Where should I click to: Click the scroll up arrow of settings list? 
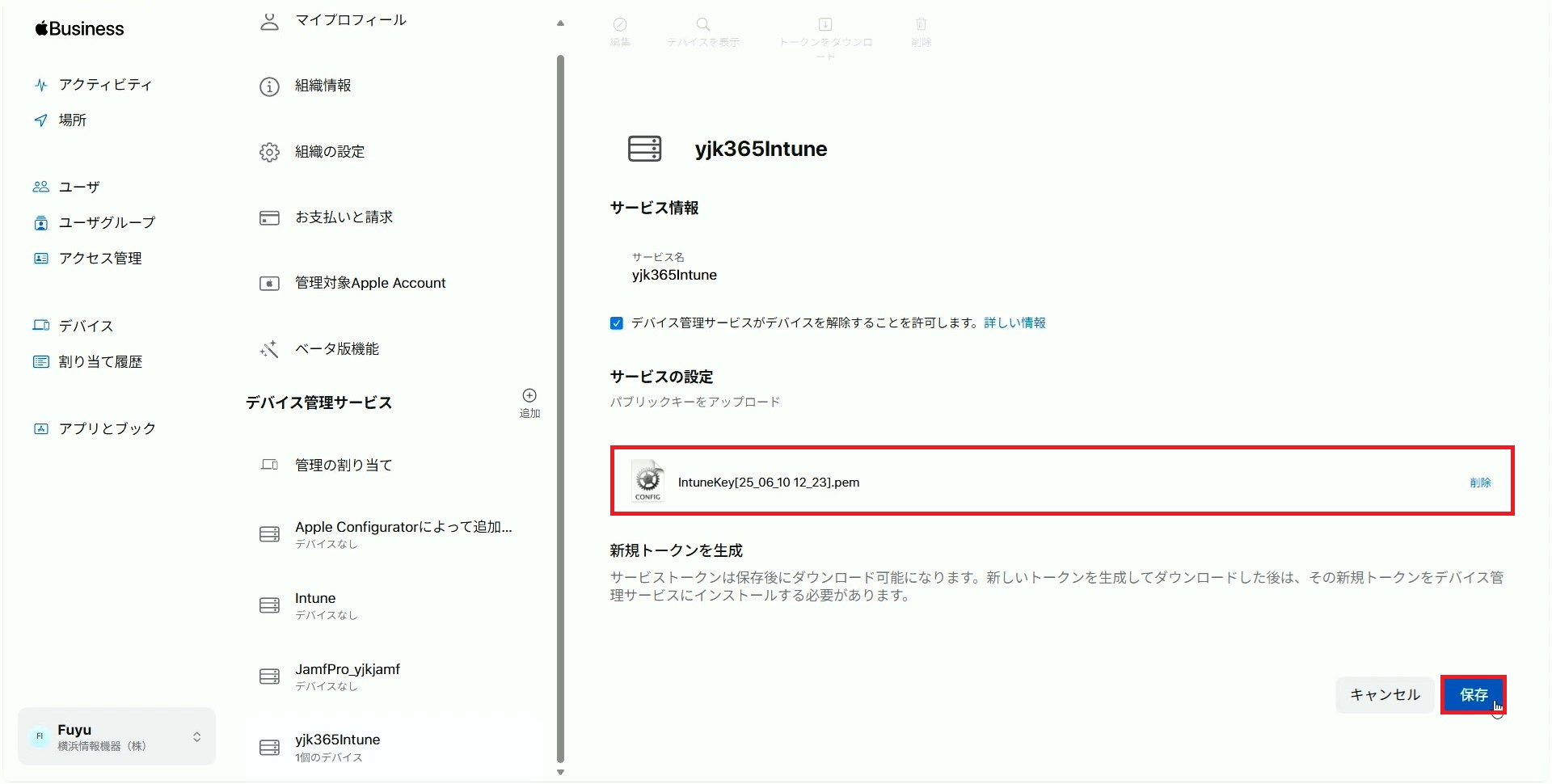pos(560,23)
